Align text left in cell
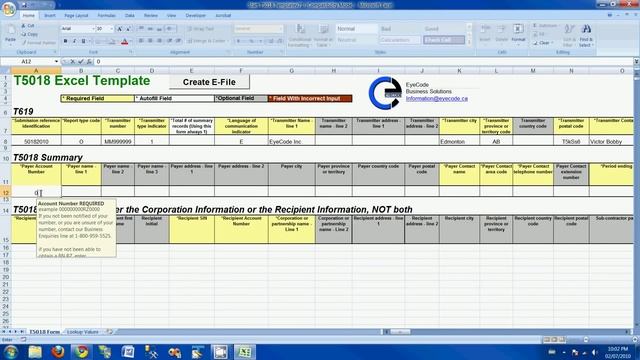Screen dimensions: 640x360 141,41
